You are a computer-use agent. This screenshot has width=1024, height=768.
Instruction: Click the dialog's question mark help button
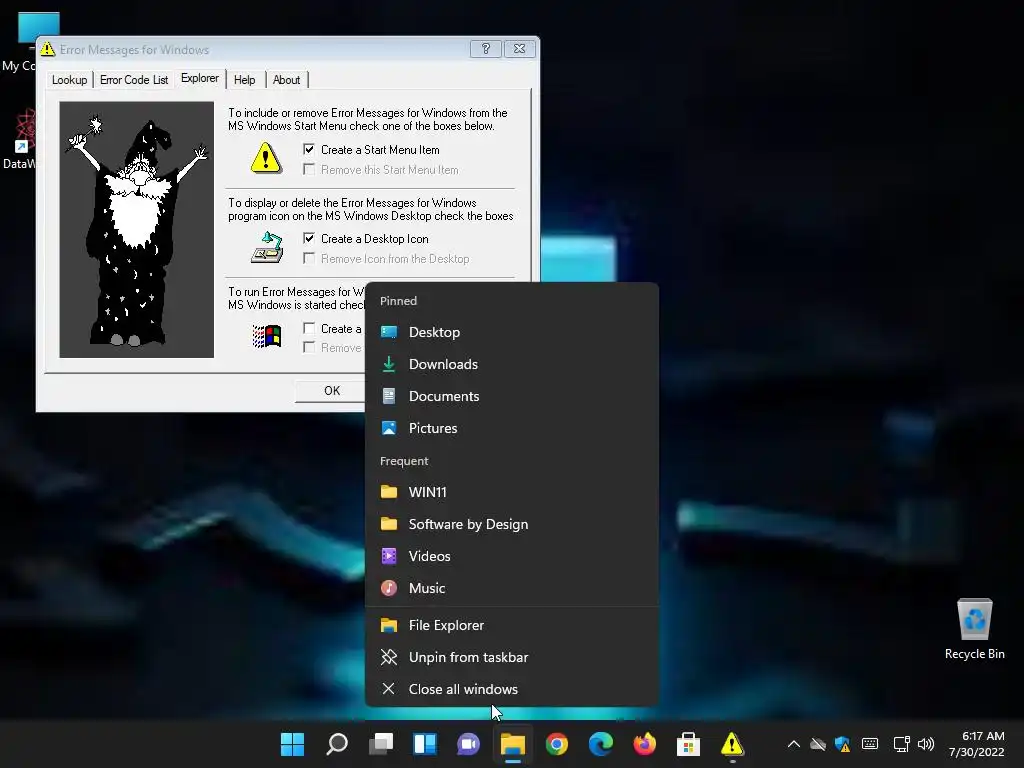(486, 49)
